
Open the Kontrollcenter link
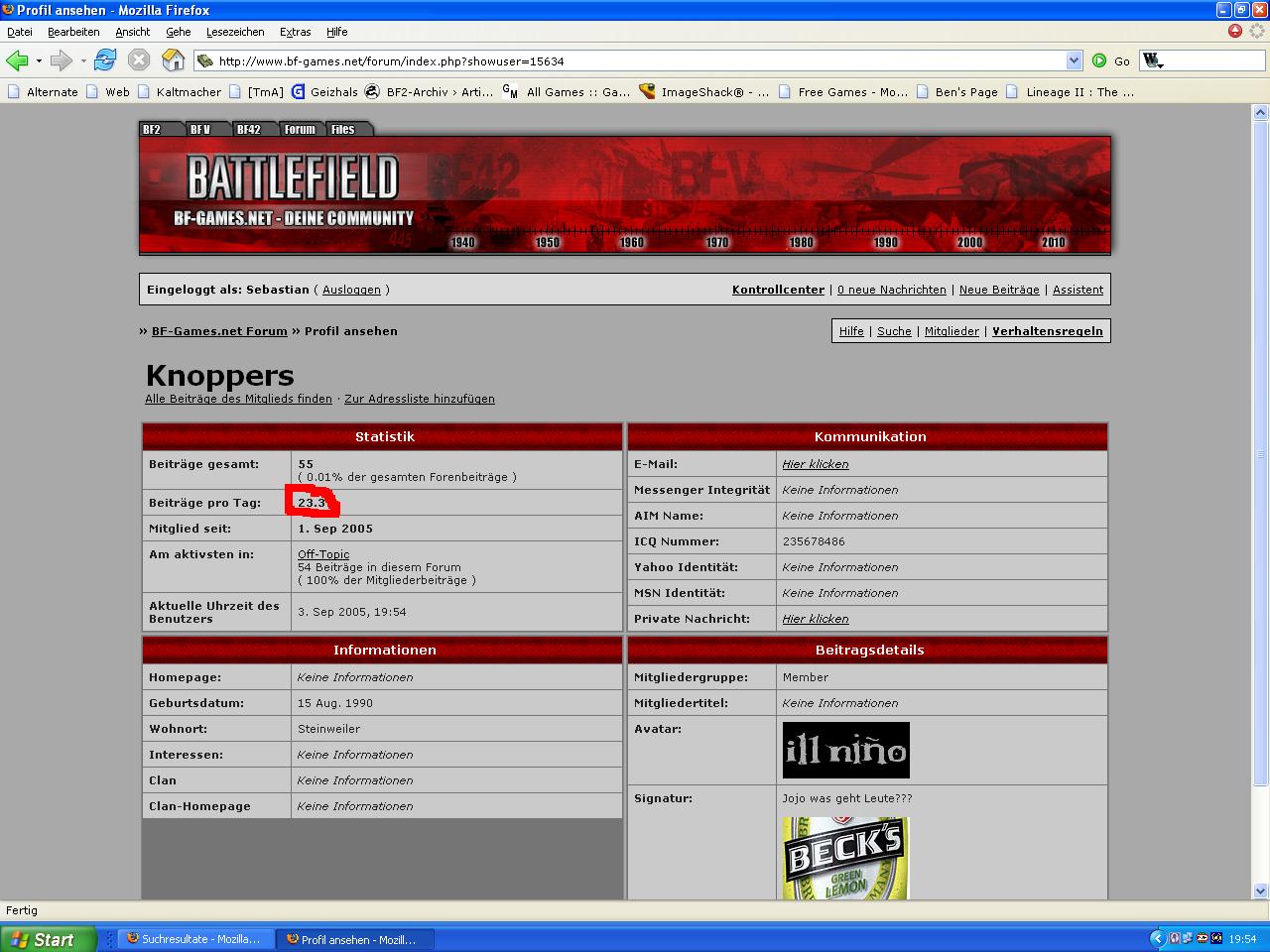pyautogui.click(x=778, y=290)
